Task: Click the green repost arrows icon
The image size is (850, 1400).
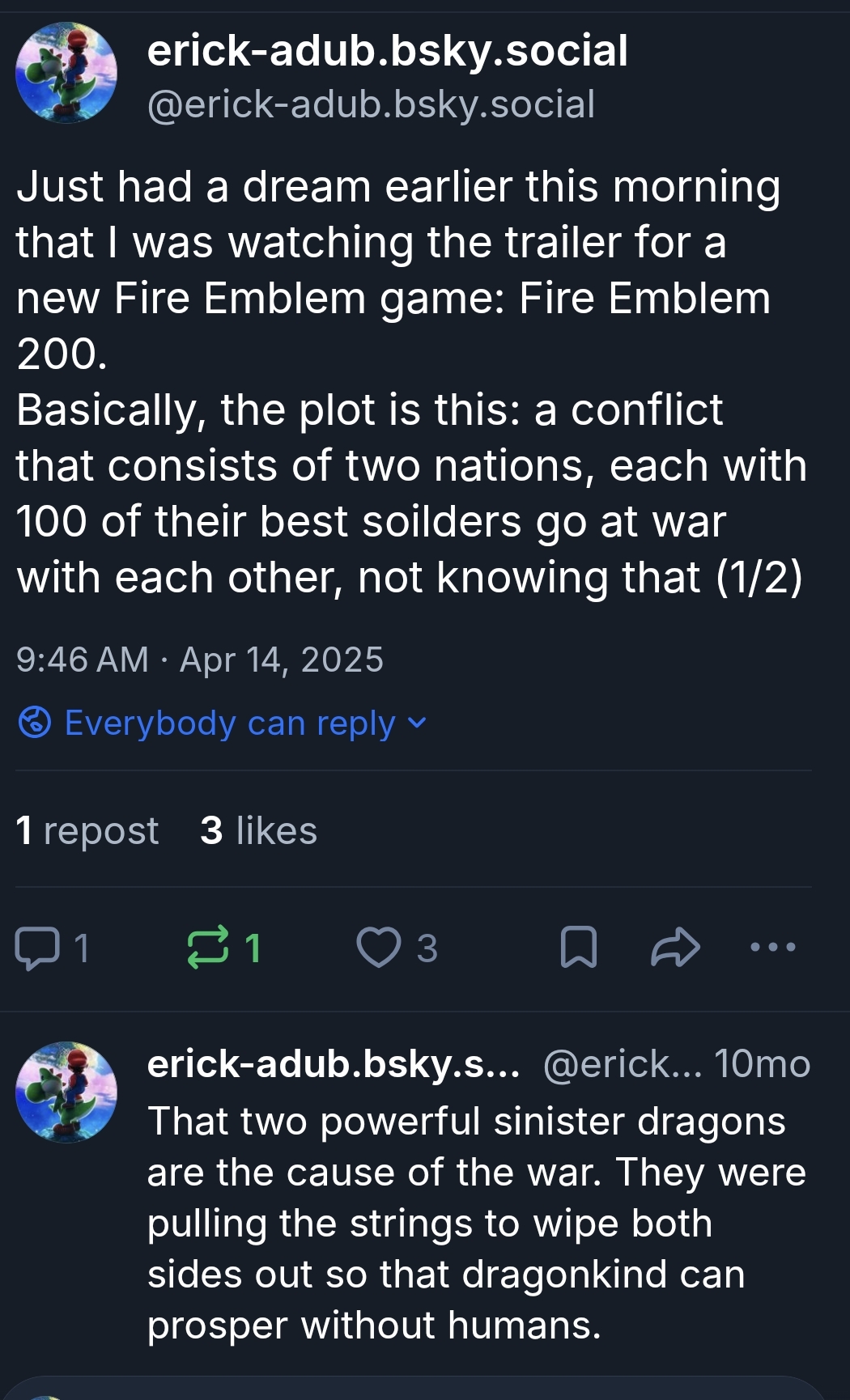Action: (x=208, y=948)
